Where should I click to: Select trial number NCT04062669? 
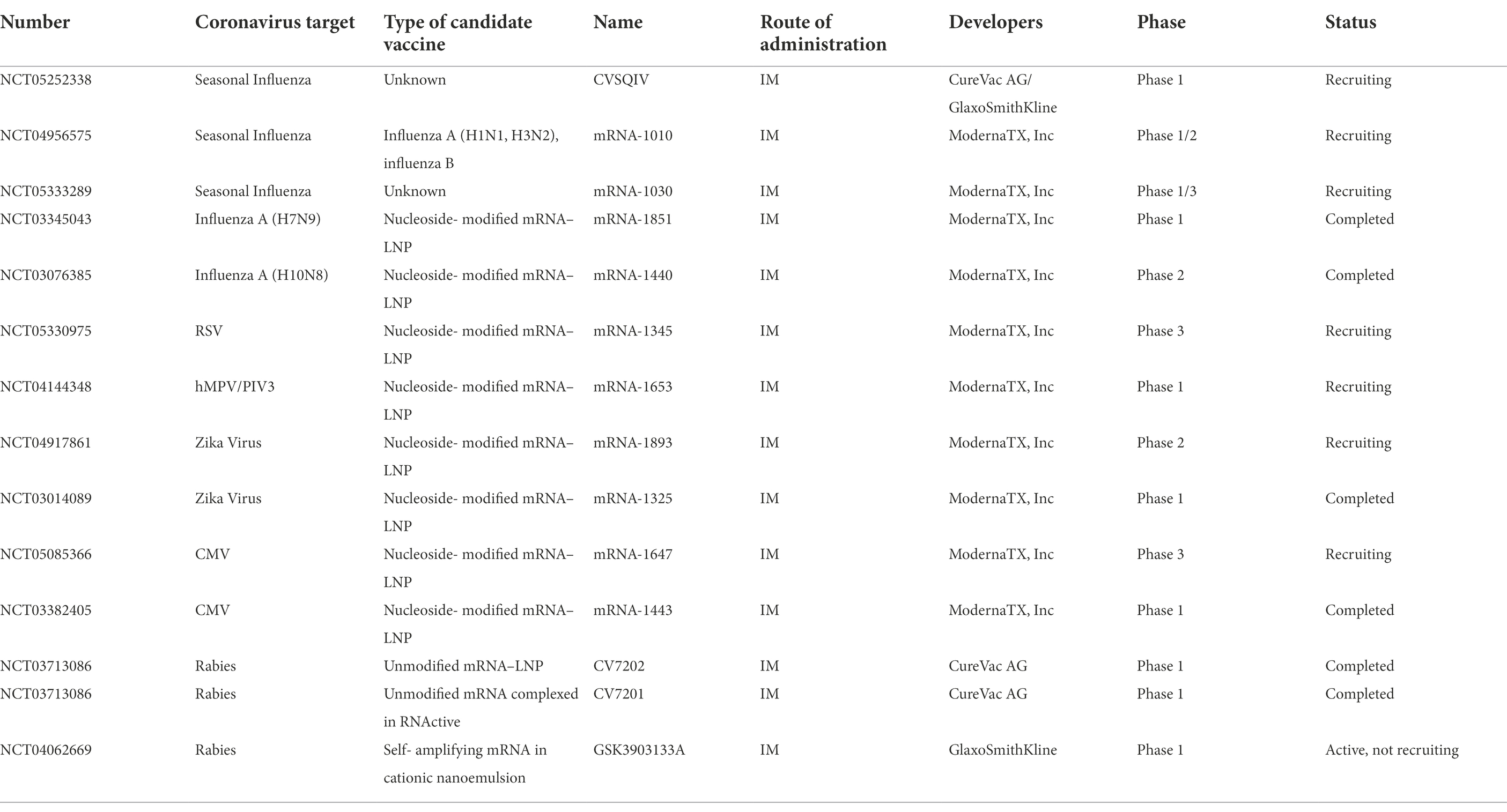click(x=46, y=749)
